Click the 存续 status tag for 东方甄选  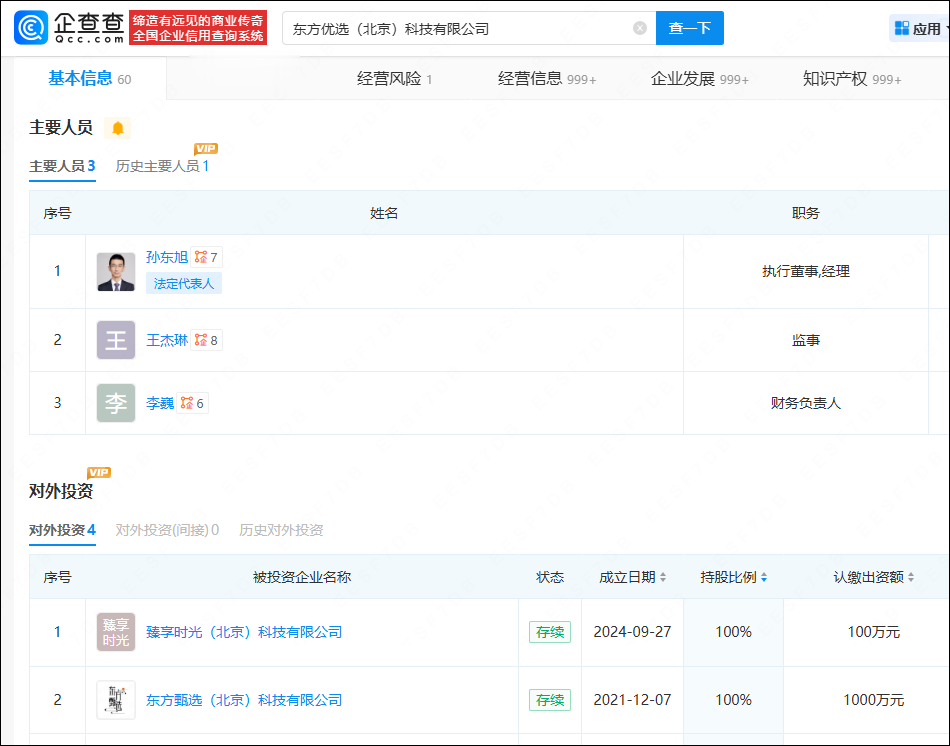click(550, 700)
